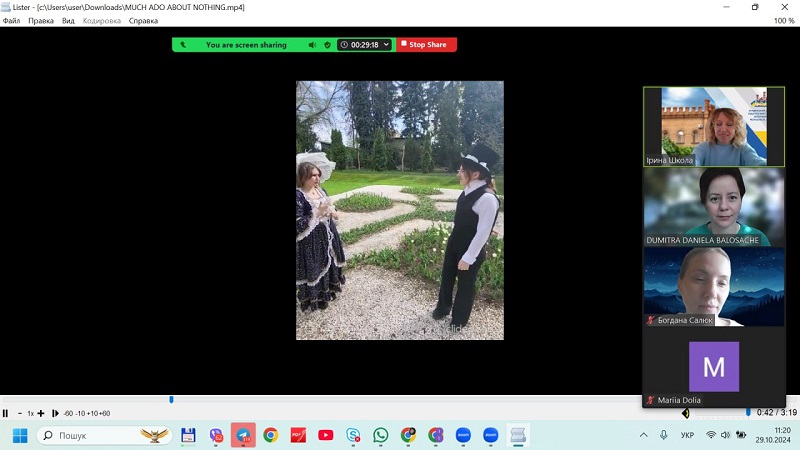This screenshot has height=450, width=800.
Task: Select Ірина Школа's video thumbnail
Action: click(714, 127)
